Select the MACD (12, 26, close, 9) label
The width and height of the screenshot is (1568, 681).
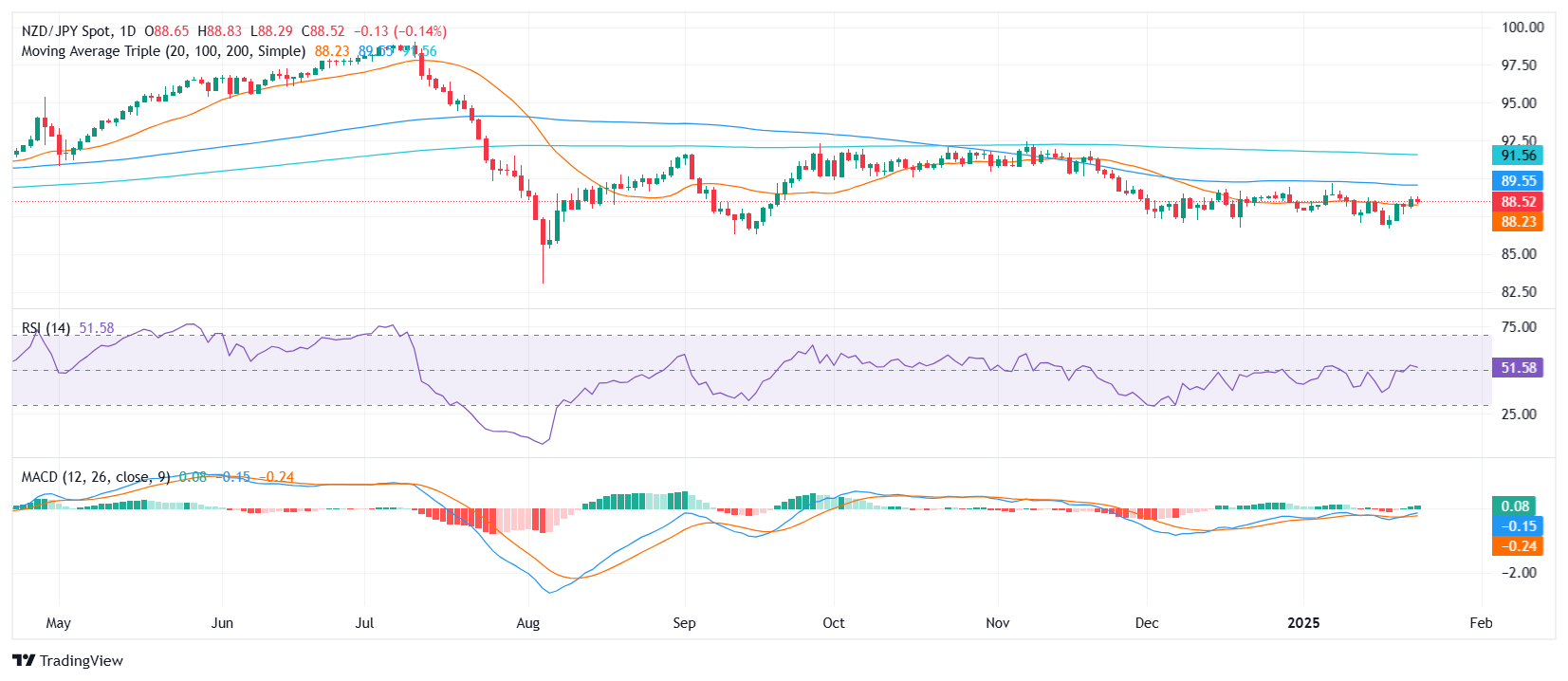(x=95, y=477)
